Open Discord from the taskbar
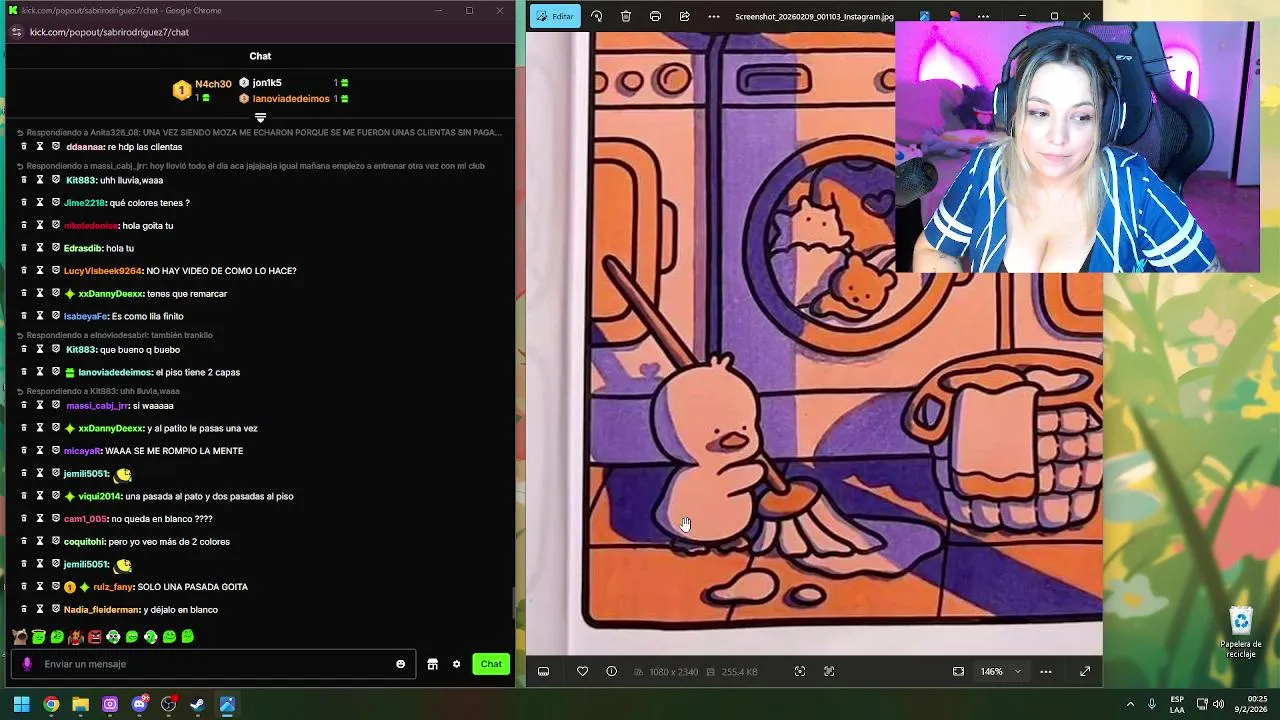 [139, 704]
